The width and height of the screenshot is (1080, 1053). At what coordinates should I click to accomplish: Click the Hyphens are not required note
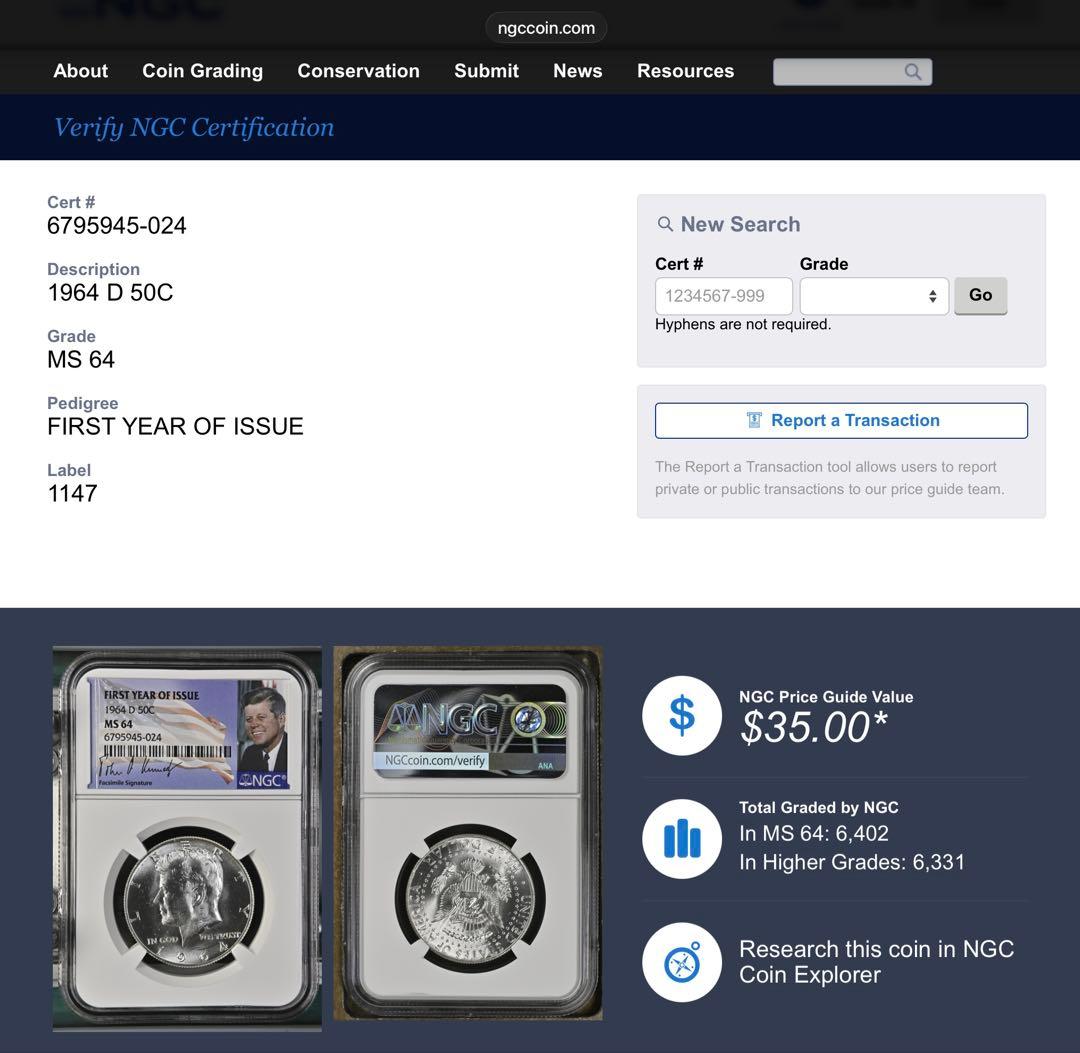[742, 324]
